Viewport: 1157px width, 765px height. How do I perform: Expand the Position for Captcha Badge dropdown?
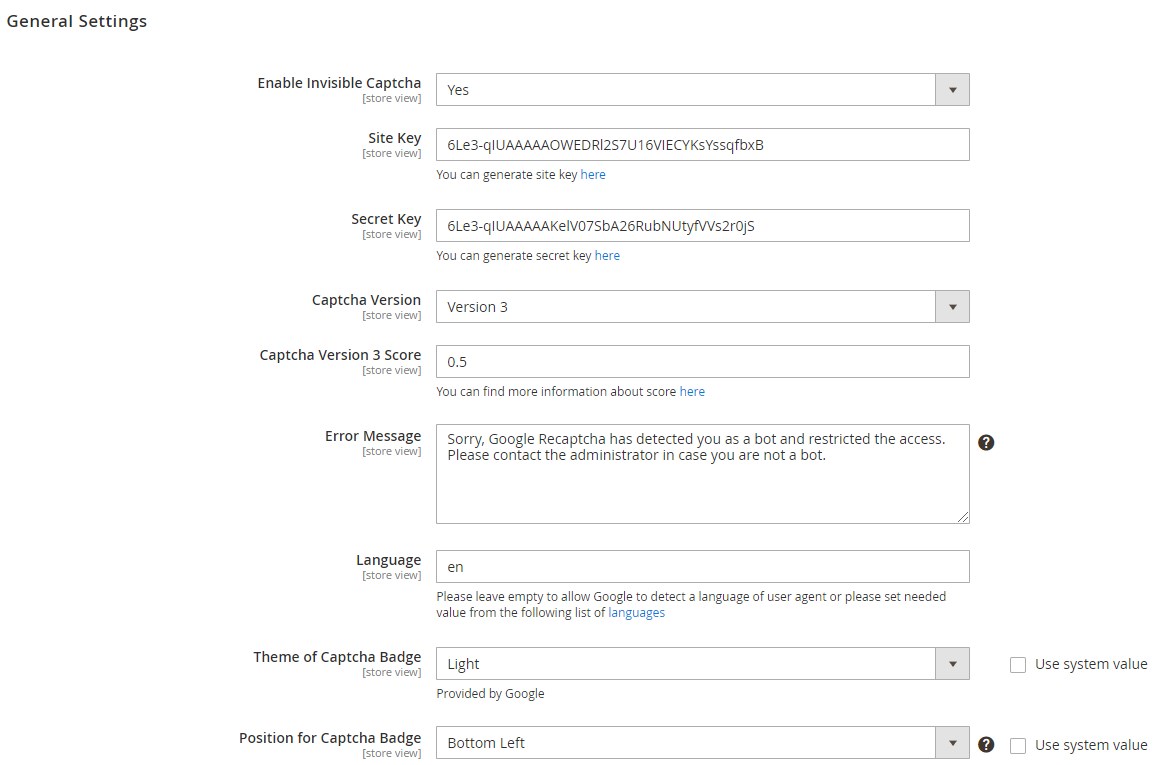(702, 743)
